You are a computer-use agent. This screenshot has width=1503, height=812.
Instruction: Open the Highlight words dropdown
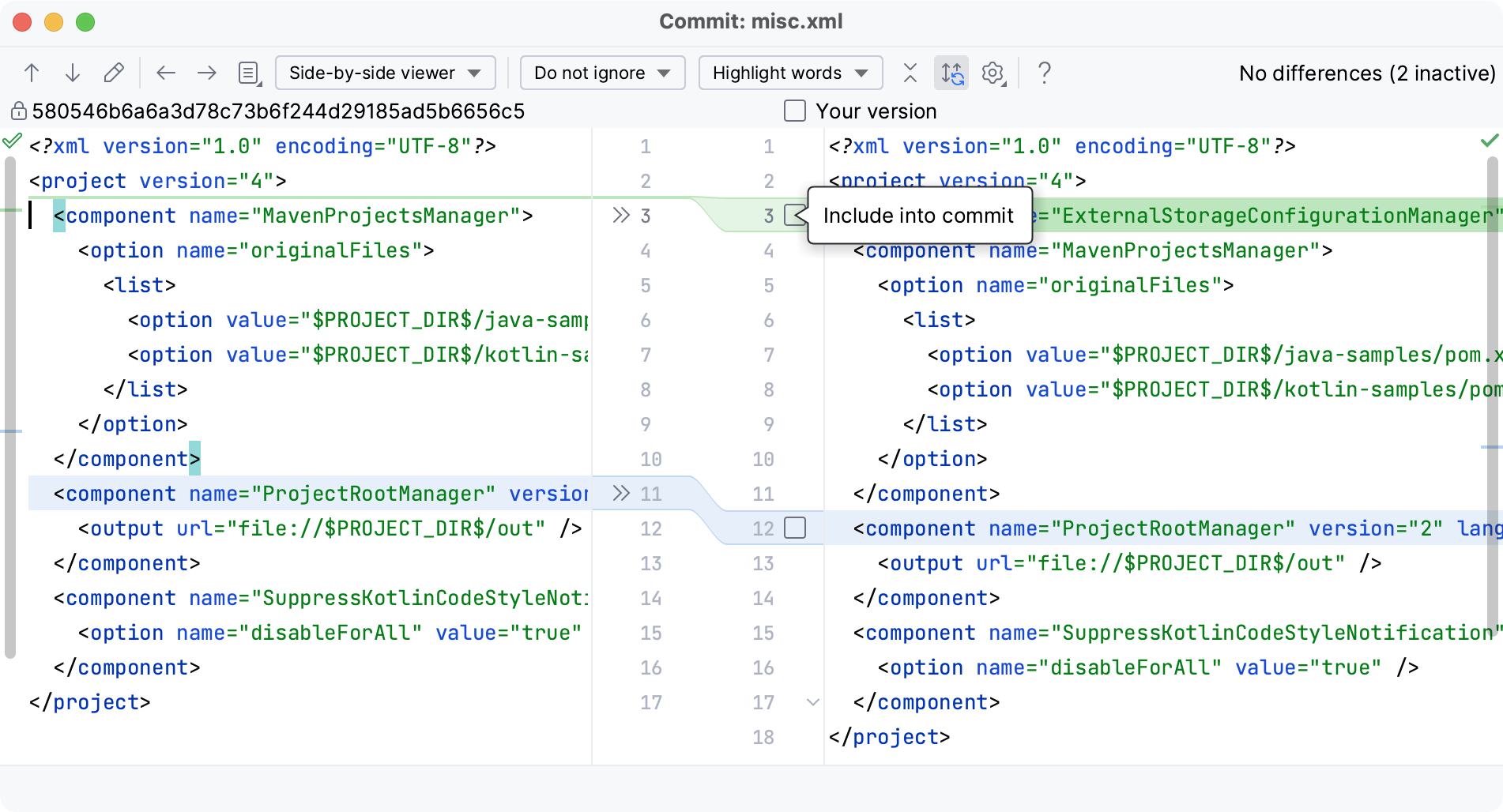789,73
